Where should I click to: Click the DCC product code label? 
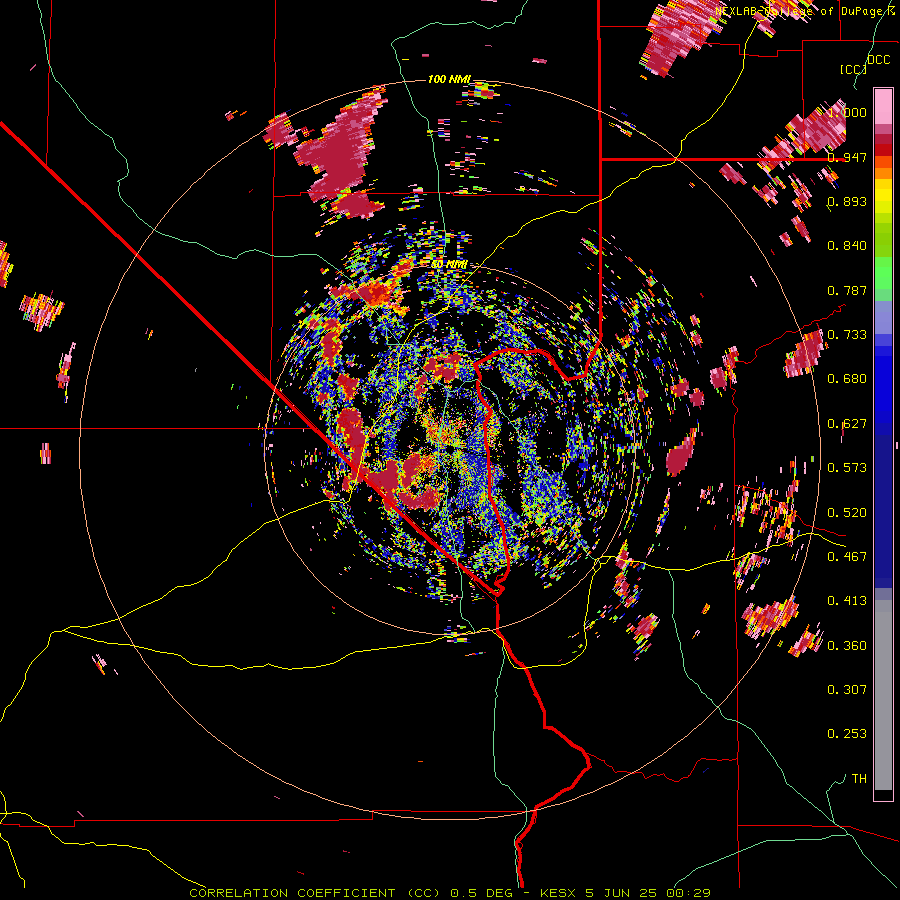[x=878, y=60]
